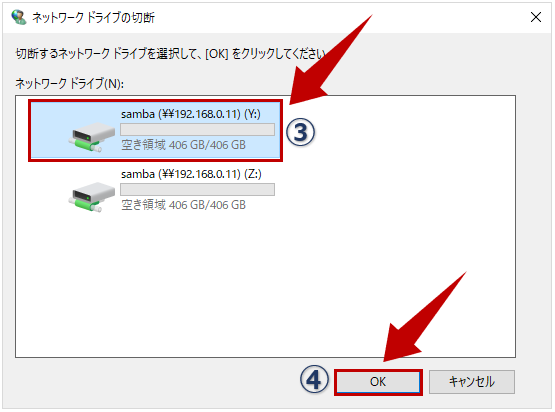Click the Z: network drive icon
Viewport: 555px width, 412px height.
click(92, 197)
